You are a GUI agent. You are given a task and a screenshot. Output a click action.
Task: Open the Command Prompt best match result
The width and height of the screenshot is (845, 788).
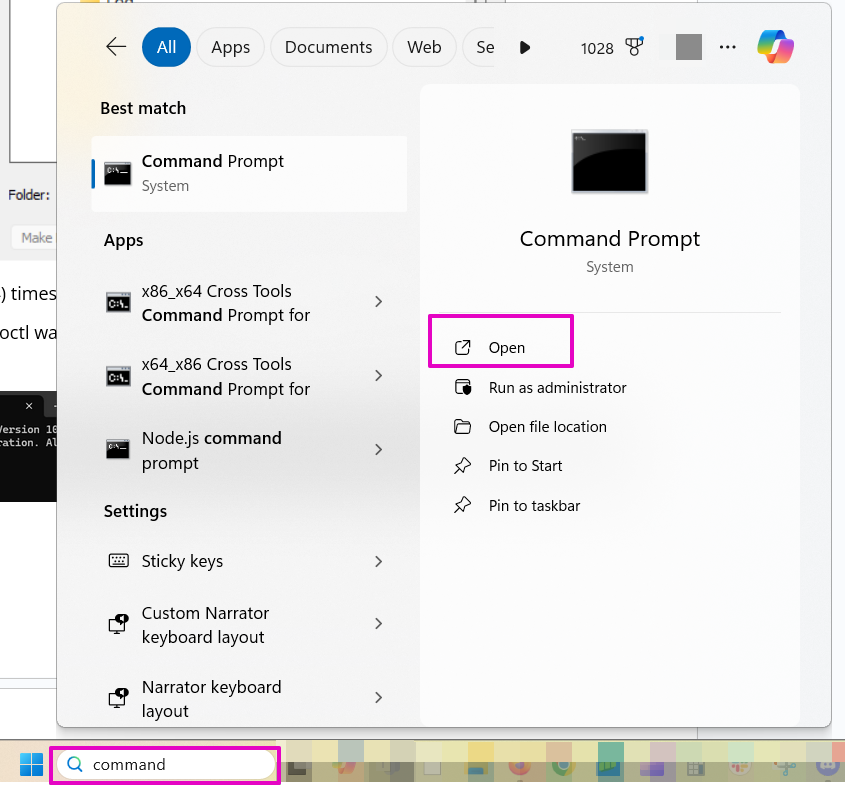point(249,174)
